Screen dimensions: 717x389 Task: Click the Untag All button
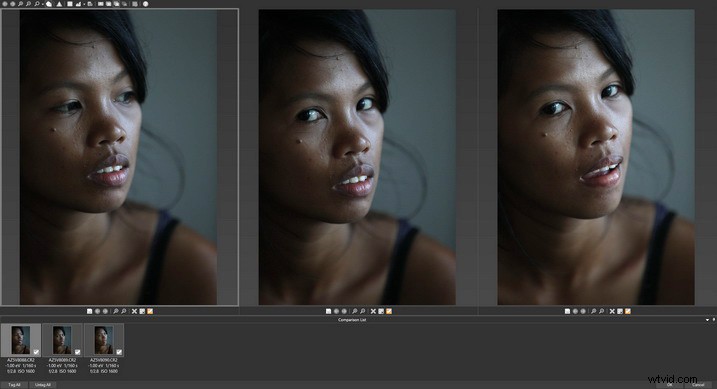coord(43,385)
